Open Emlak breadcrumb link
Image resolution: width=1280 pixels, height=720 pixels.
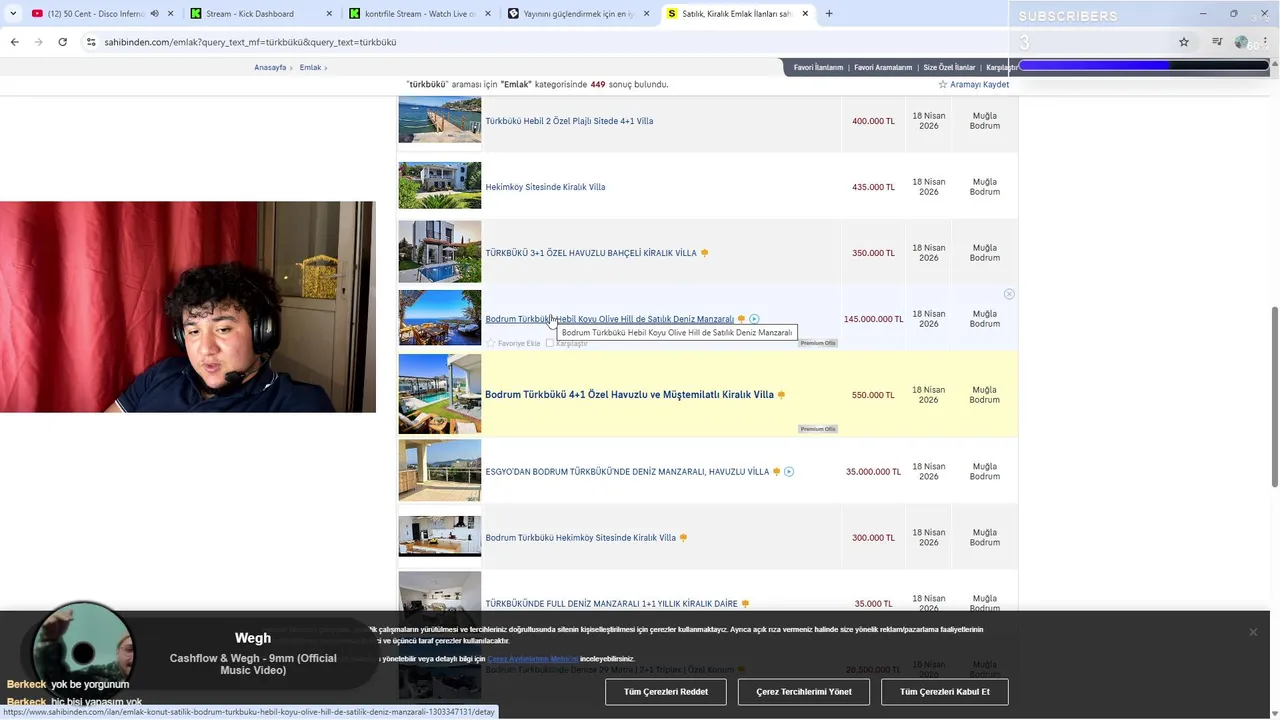pos(310,67)
